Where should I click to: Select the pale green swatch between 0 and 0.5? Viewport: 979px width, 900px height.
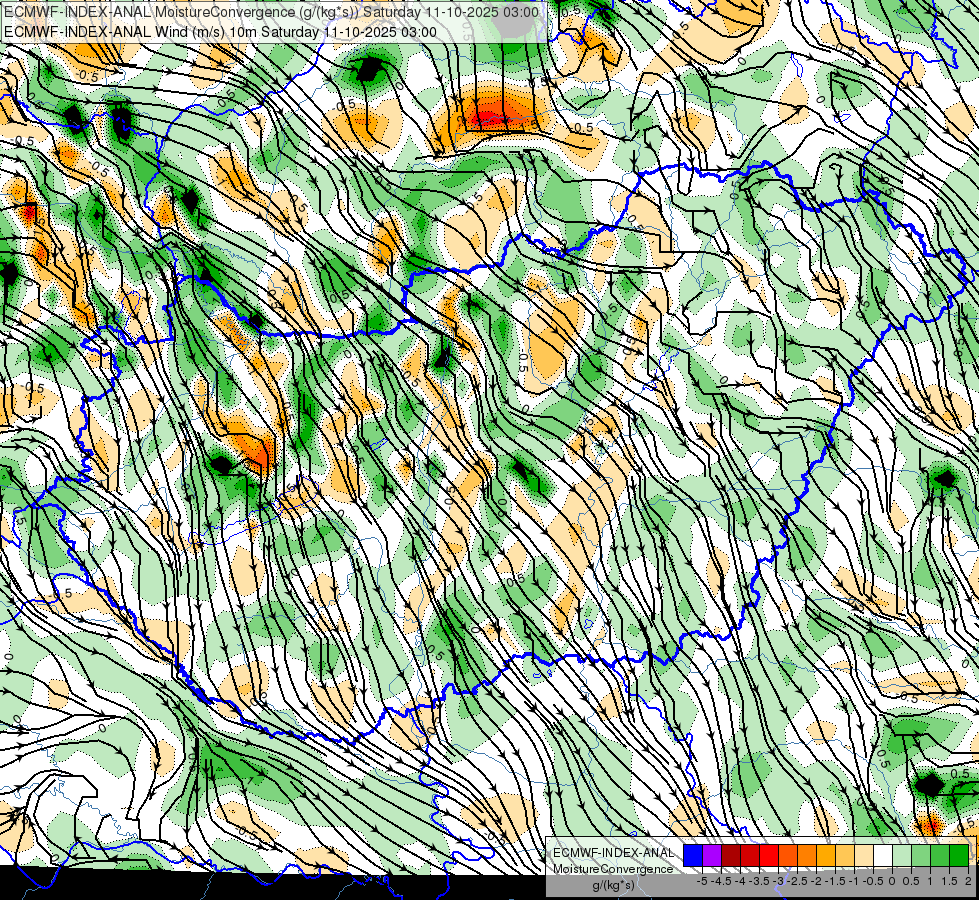pyautogui.click(x=902, y=855)
